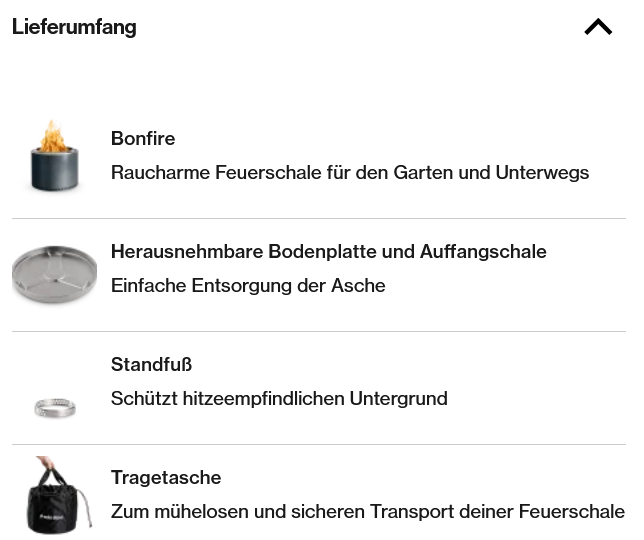Click the flame on the Bonfire picture
644x540 pixels.
[x=53, y=136]
